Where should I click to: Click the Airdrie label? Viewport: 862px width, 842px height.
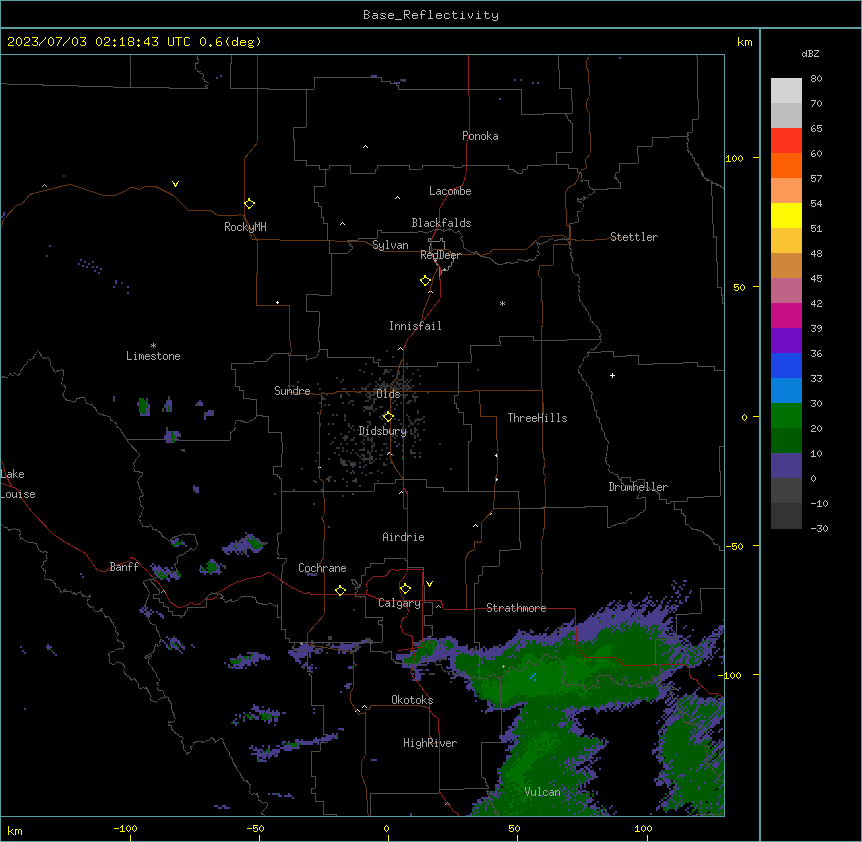(x=403, y=537)
